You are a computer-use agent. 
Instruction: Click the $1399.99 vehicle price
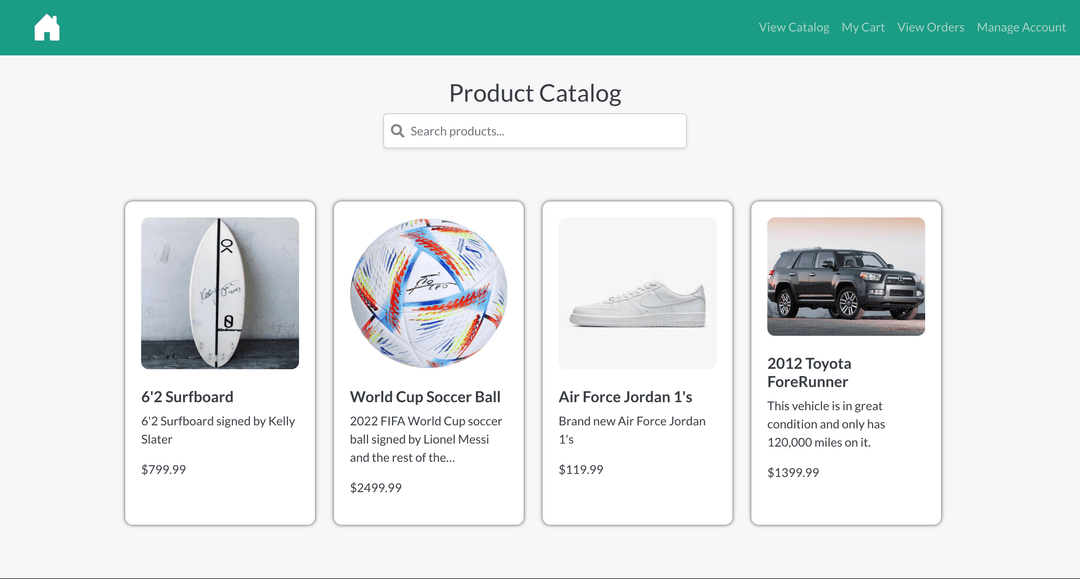point(793,472)
